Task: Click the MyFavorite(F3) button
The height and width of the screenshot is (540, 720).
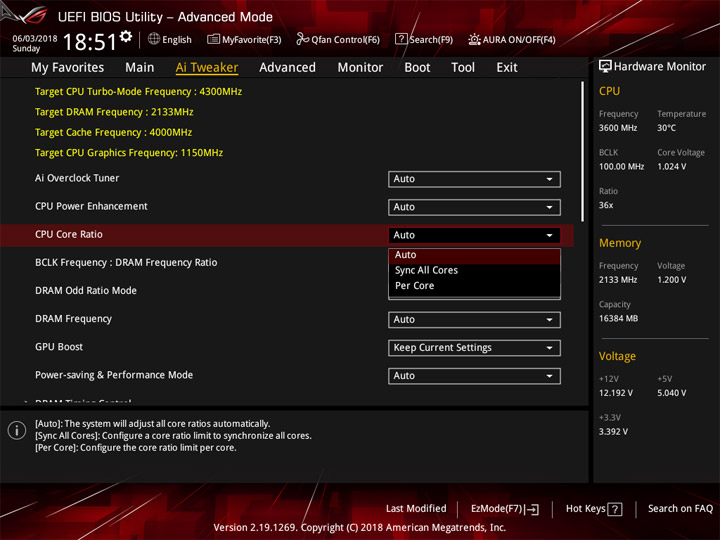Action: pos(244,39)
